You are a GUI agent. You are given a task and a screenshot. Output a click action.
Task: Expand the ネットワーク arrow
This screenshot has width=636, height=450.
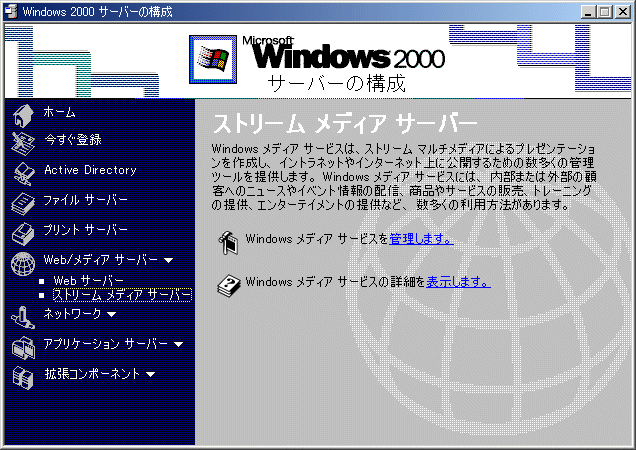coord(112,314)
